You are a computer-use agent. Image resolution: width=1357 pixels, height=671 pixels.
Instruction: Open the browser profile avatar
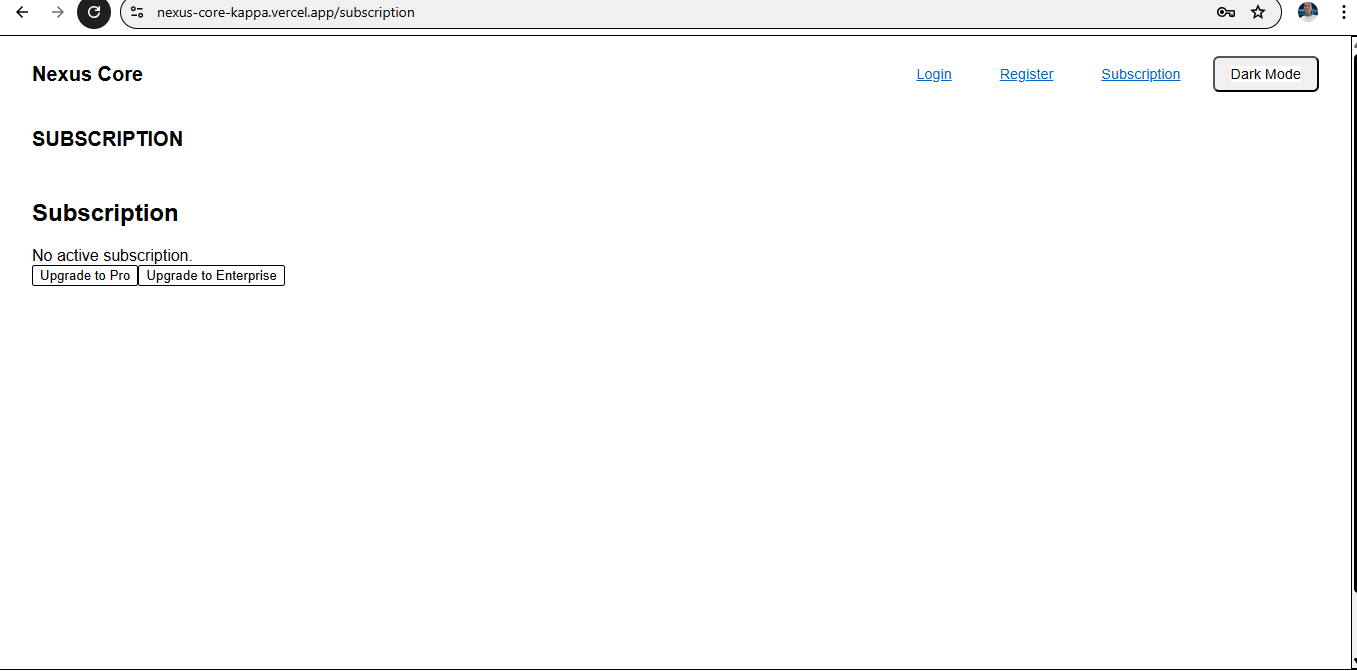click(x=1307, y=13)
